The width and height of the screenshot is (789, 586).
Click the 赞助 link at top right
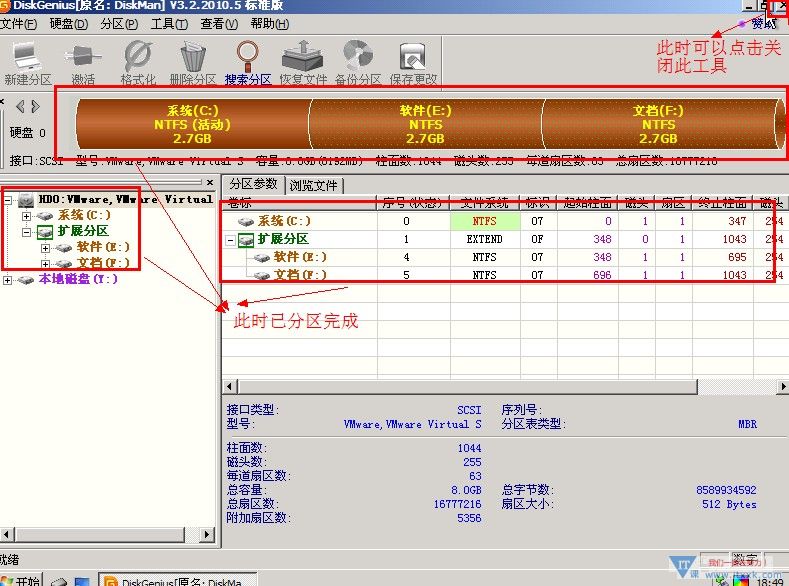(x=764, y=24)
